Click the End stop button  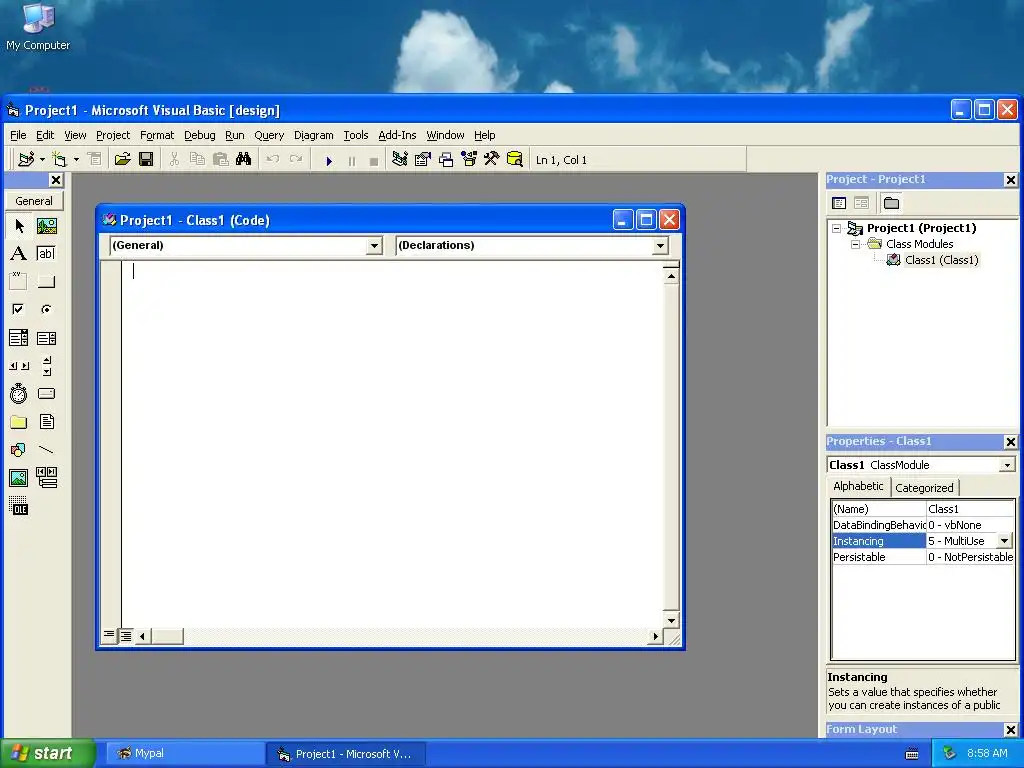point(374,160)
